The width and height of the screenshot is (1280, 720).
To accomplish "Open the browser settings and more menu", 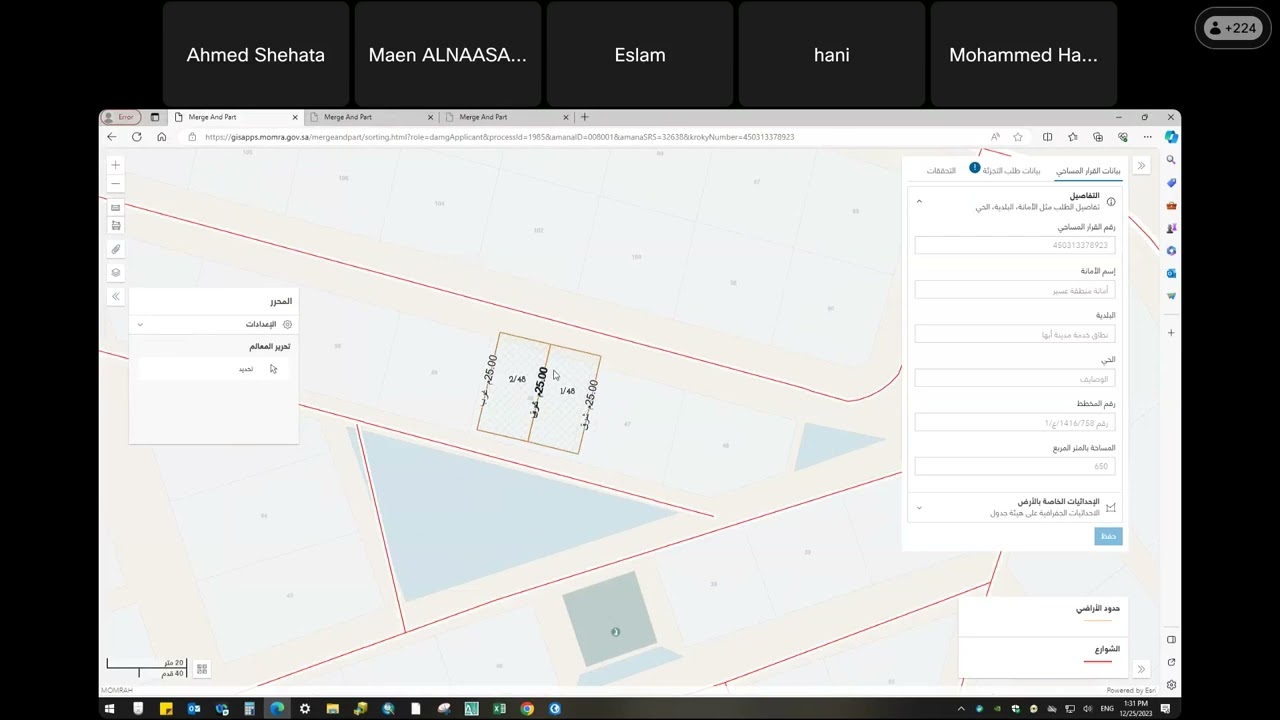I will [1148, 137].
